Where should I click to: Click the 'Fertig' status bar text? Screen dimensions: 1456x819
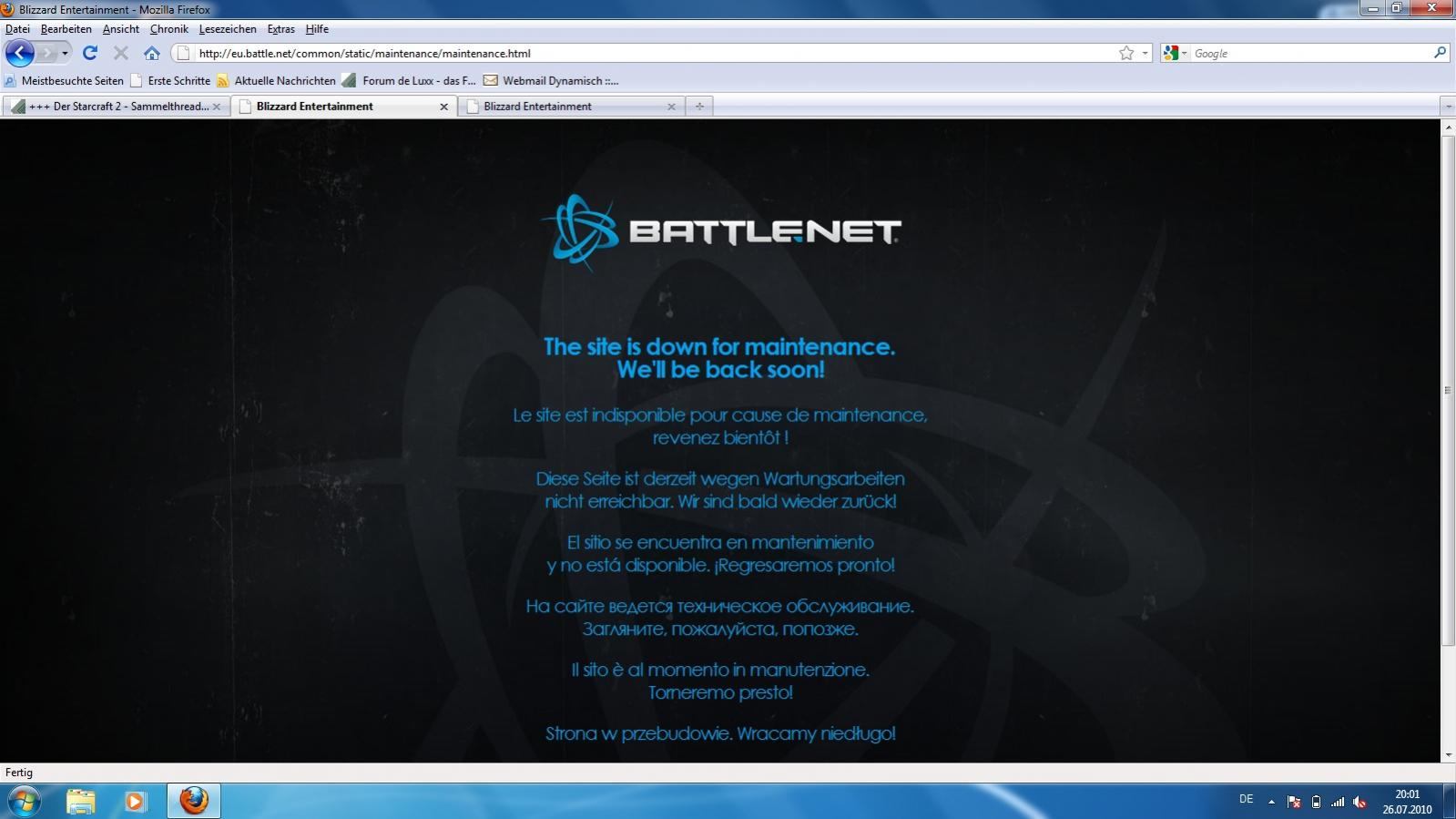tap(19, 773)
